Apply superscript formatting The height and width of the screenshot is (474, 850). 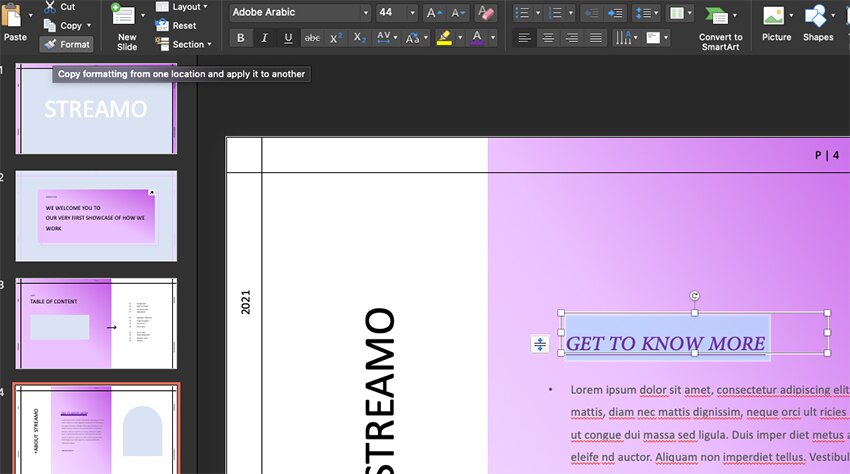(x=336, y=38)
